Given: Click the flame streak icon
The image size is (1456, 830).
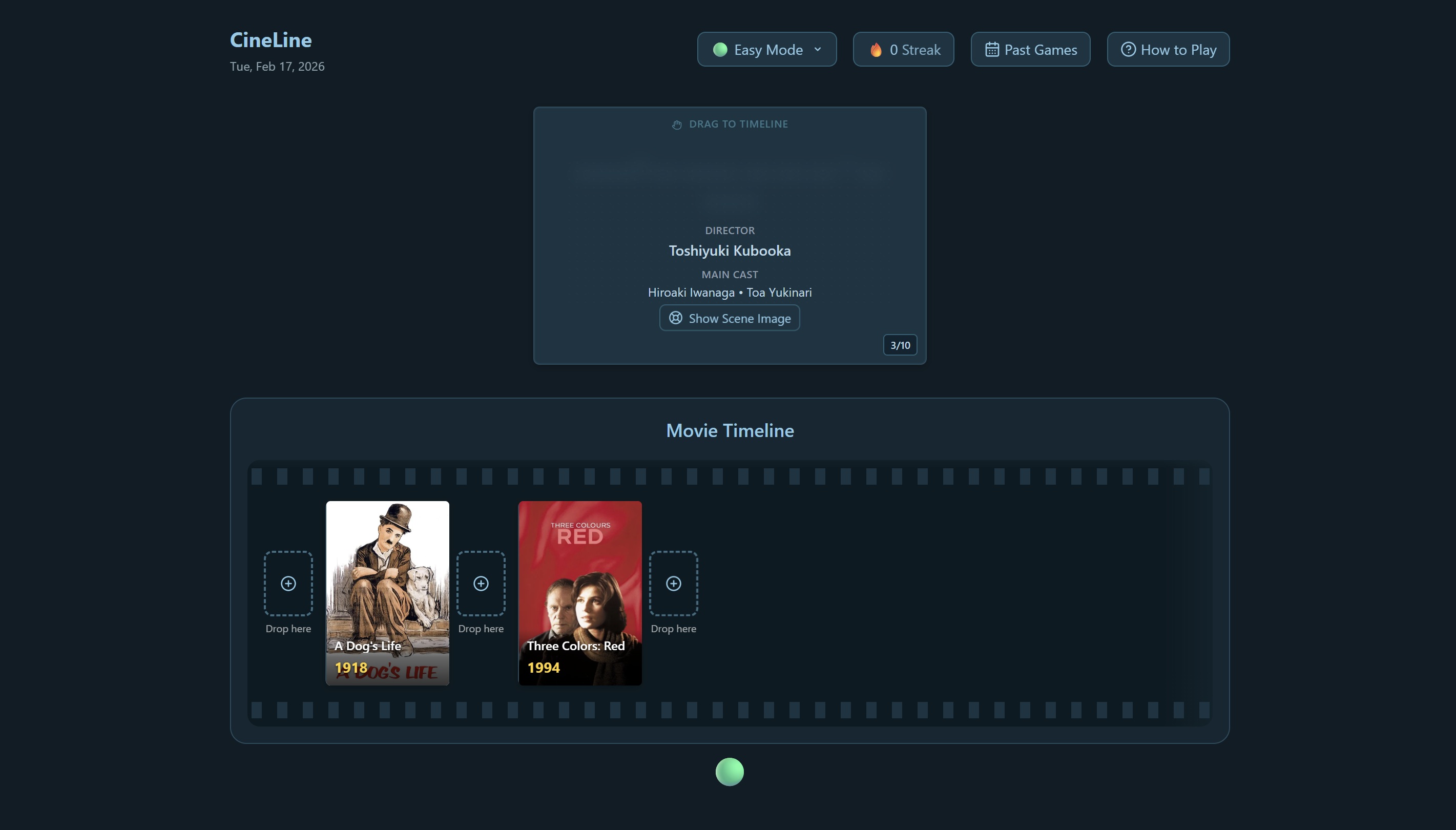Looking at the screenshot, I should click(876, 50).
